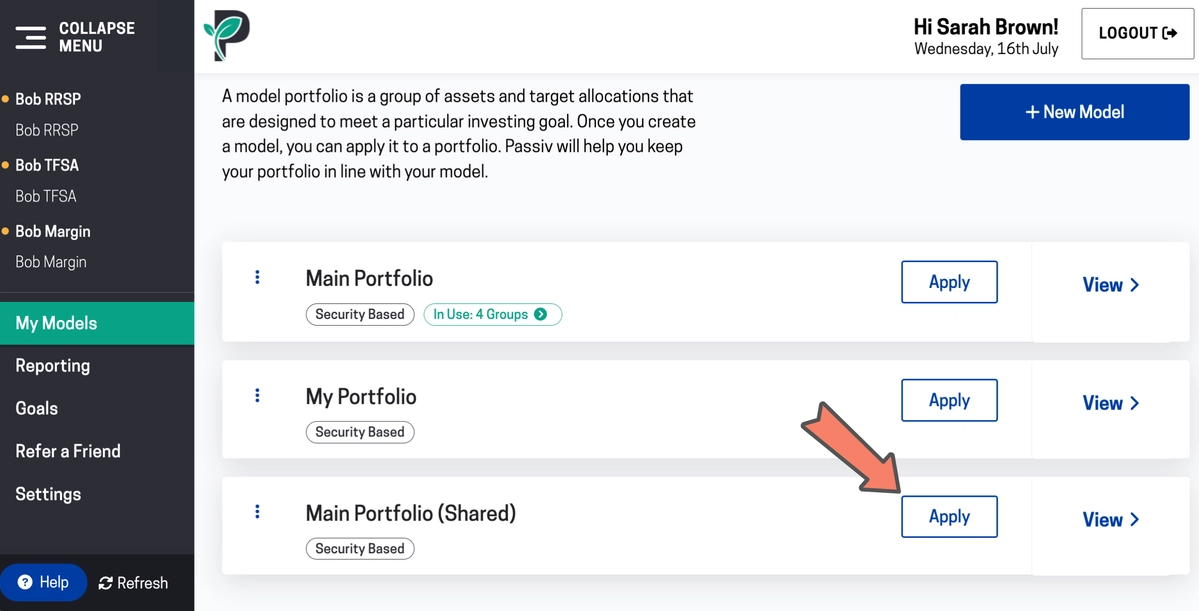Click the Collapse Menu hamburger icon
Viewport: 1199px width, 611px height.
pos(31,37)
